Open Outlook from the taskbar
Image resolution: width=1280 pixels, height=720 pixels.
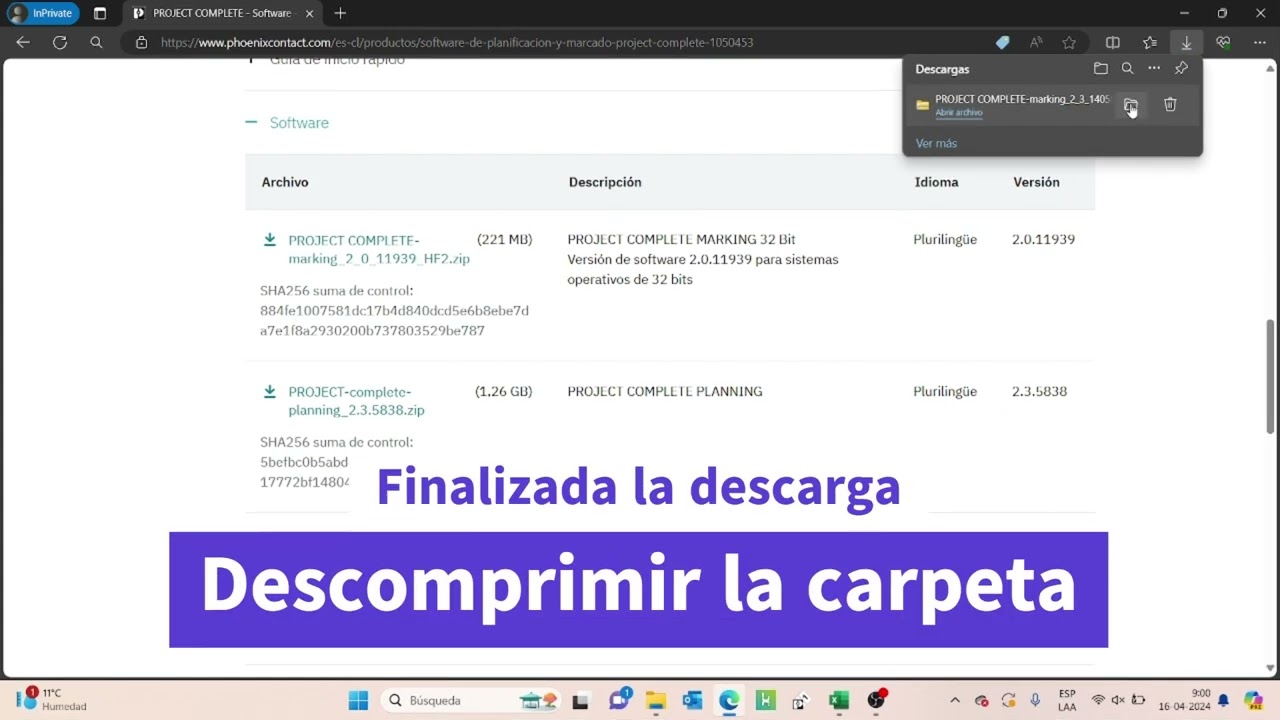click(x=692, y=700)
